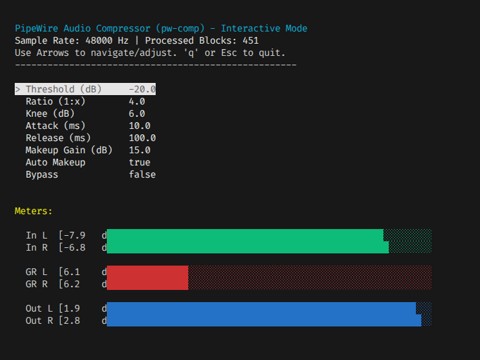The image size is (480, 360).
Task: Click the In L reading -7.9
Action: click(75, 235)
